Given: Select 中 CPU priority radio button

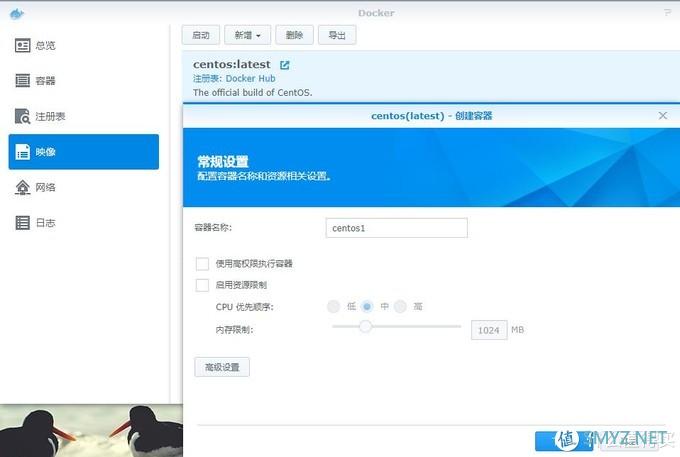Looking at the screenshot, I should click(367, 307).
